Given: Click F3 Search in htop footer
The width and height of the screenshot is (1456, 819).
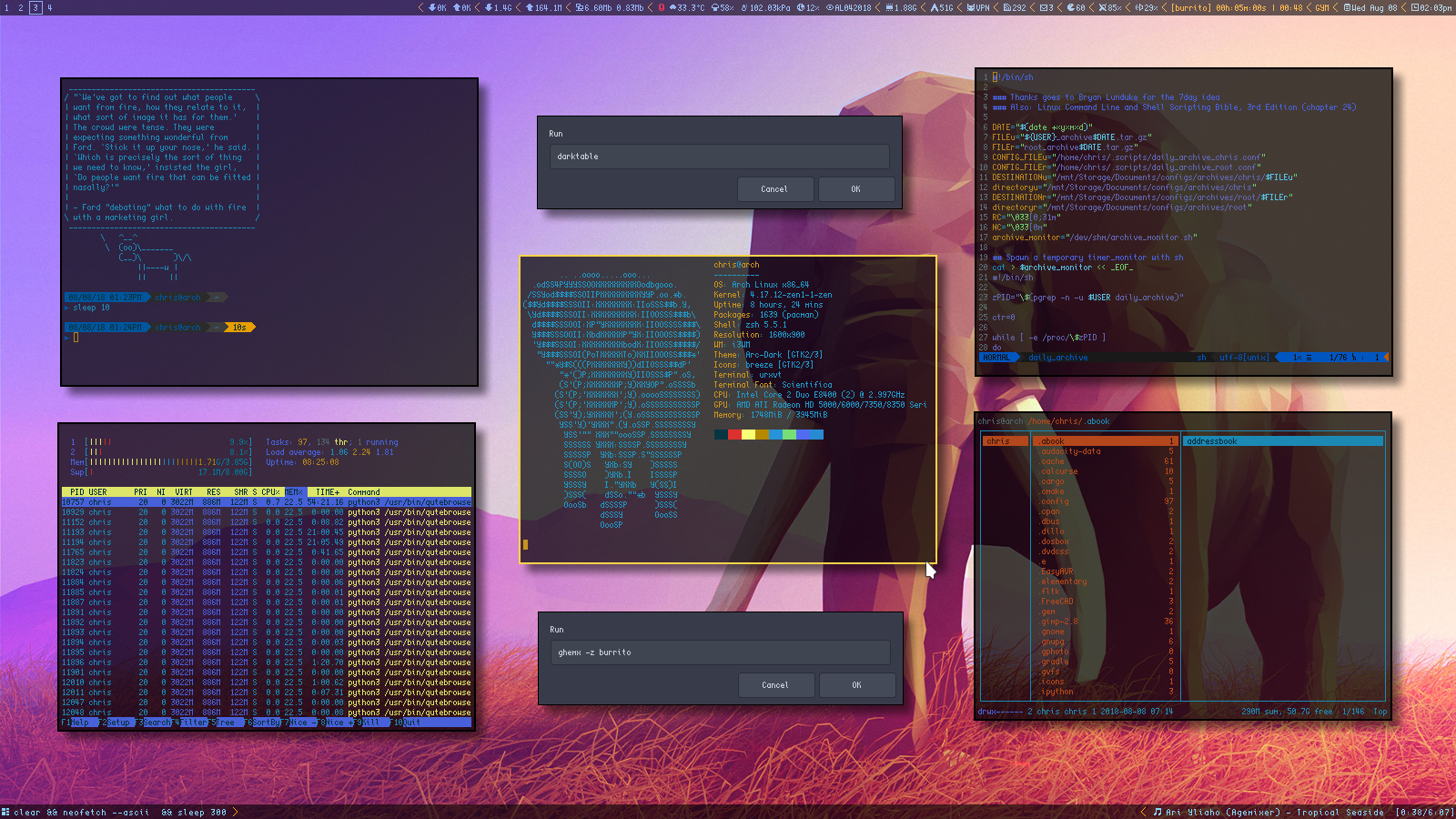Looking at the screenshot, I should tap(153, 723).
